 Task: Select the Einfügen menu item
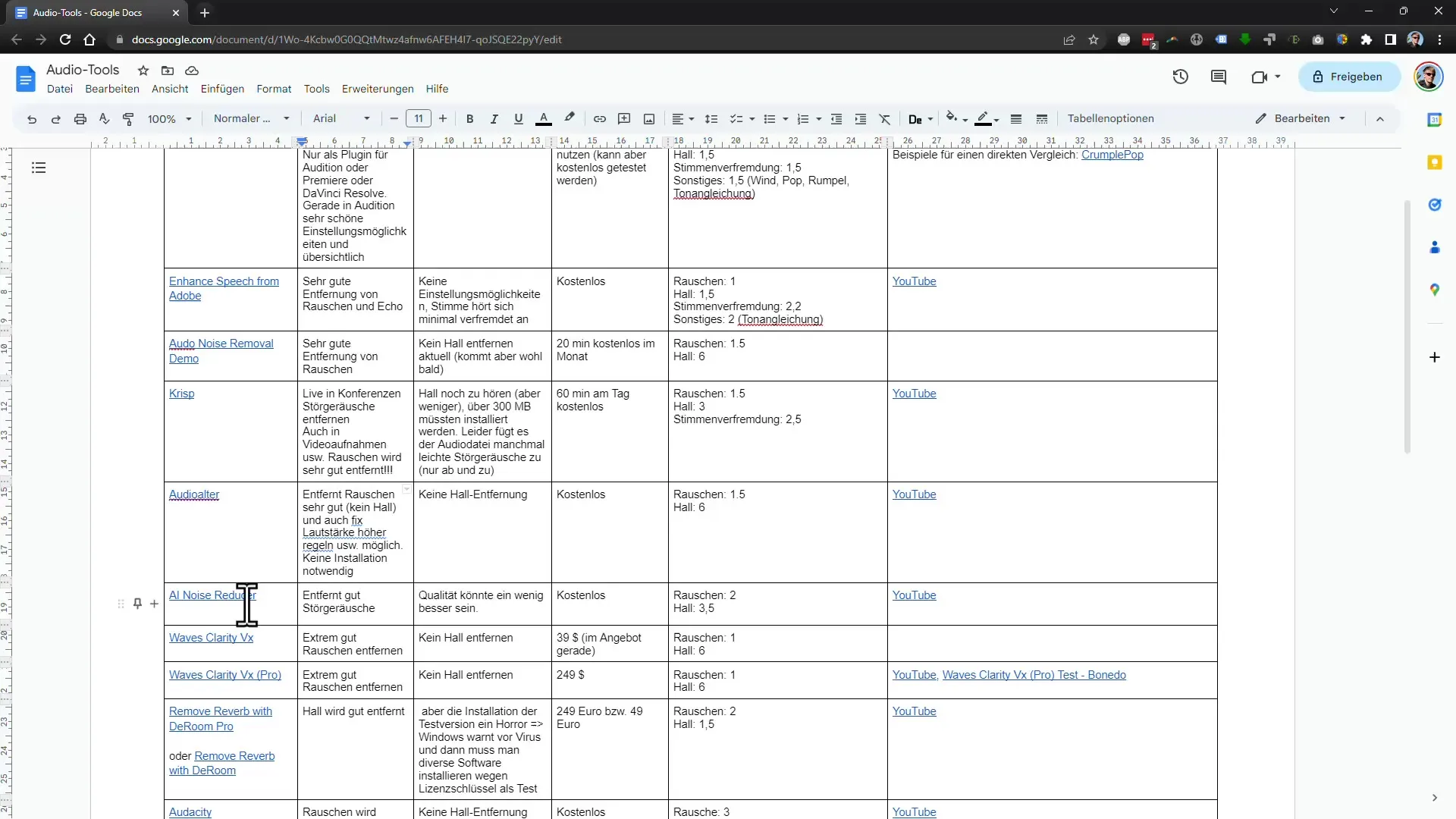point(222,88)
